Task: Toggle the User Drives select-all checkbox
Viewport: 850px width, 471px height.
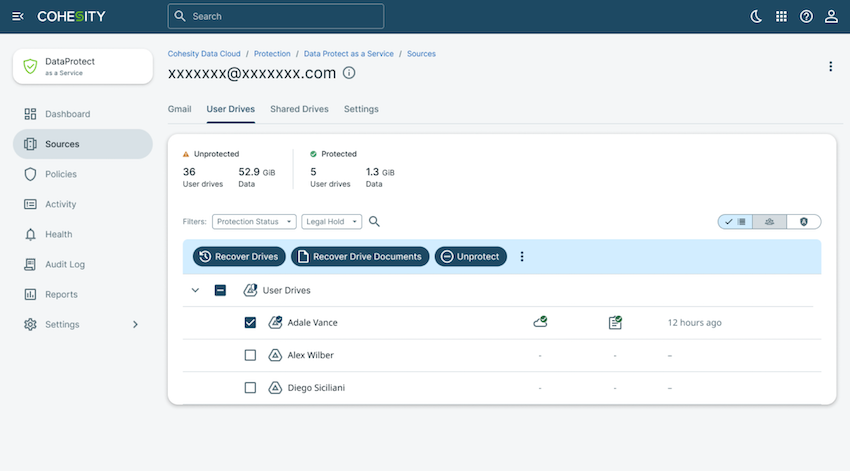Action: [220, 290]
